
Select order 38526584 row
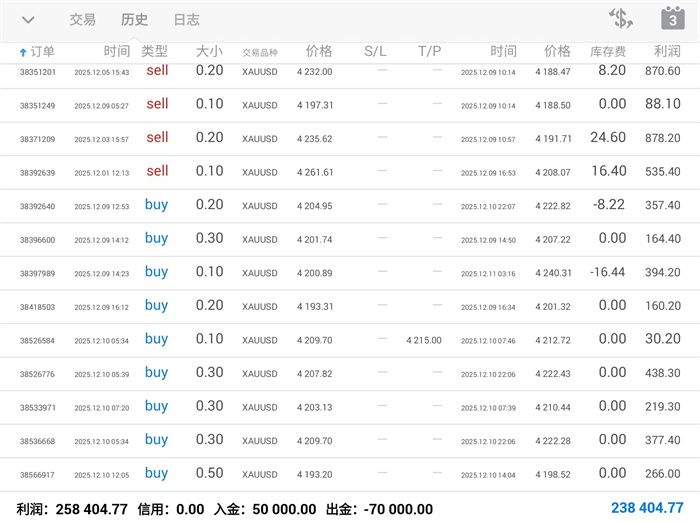pyautogui.click(x=350, y=340)
